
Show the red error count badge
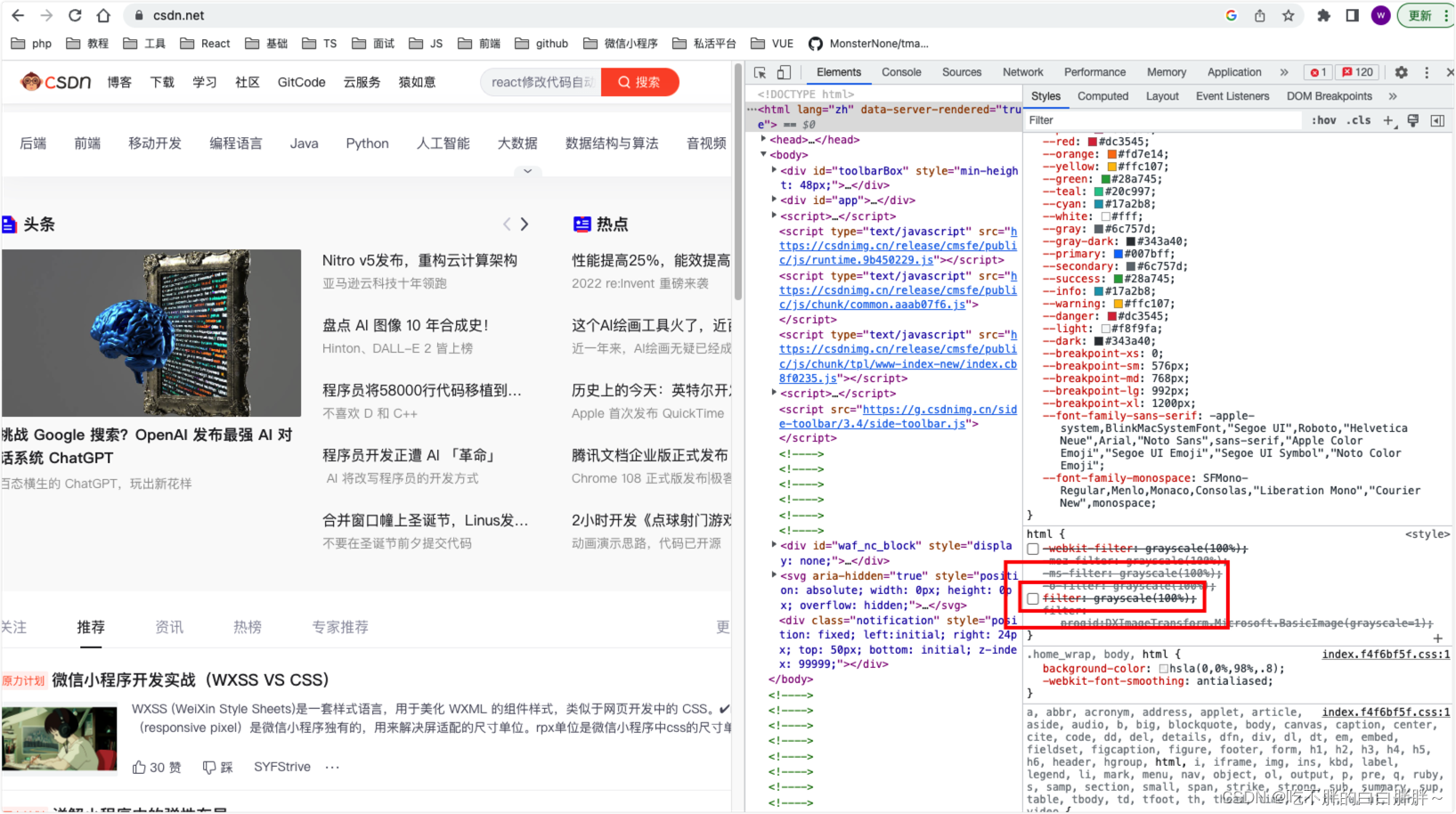[x=1318, y=72]
